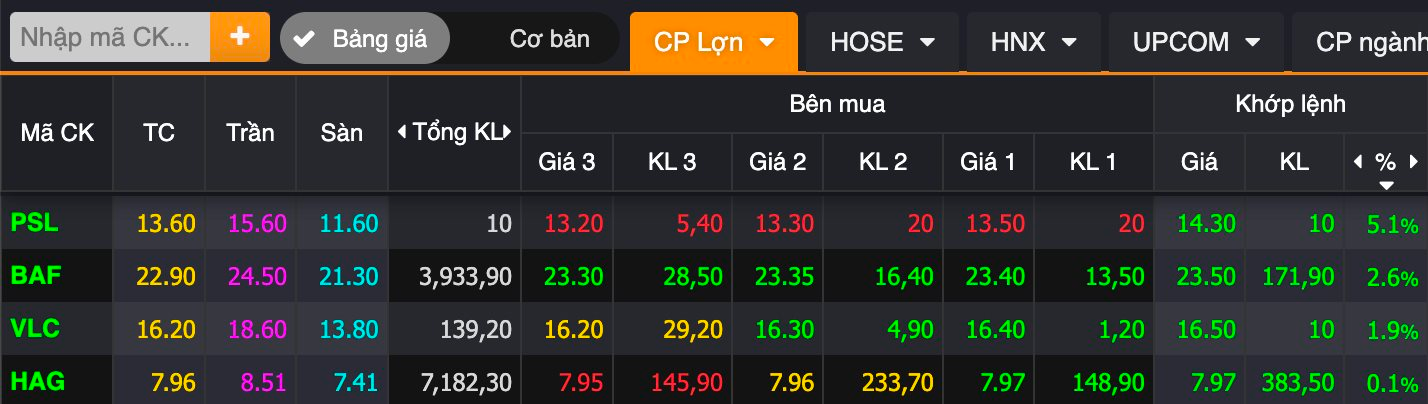Switch to Cơ bản view toggle
This screenshot has height=404, width=1428.
pos(549,39)
